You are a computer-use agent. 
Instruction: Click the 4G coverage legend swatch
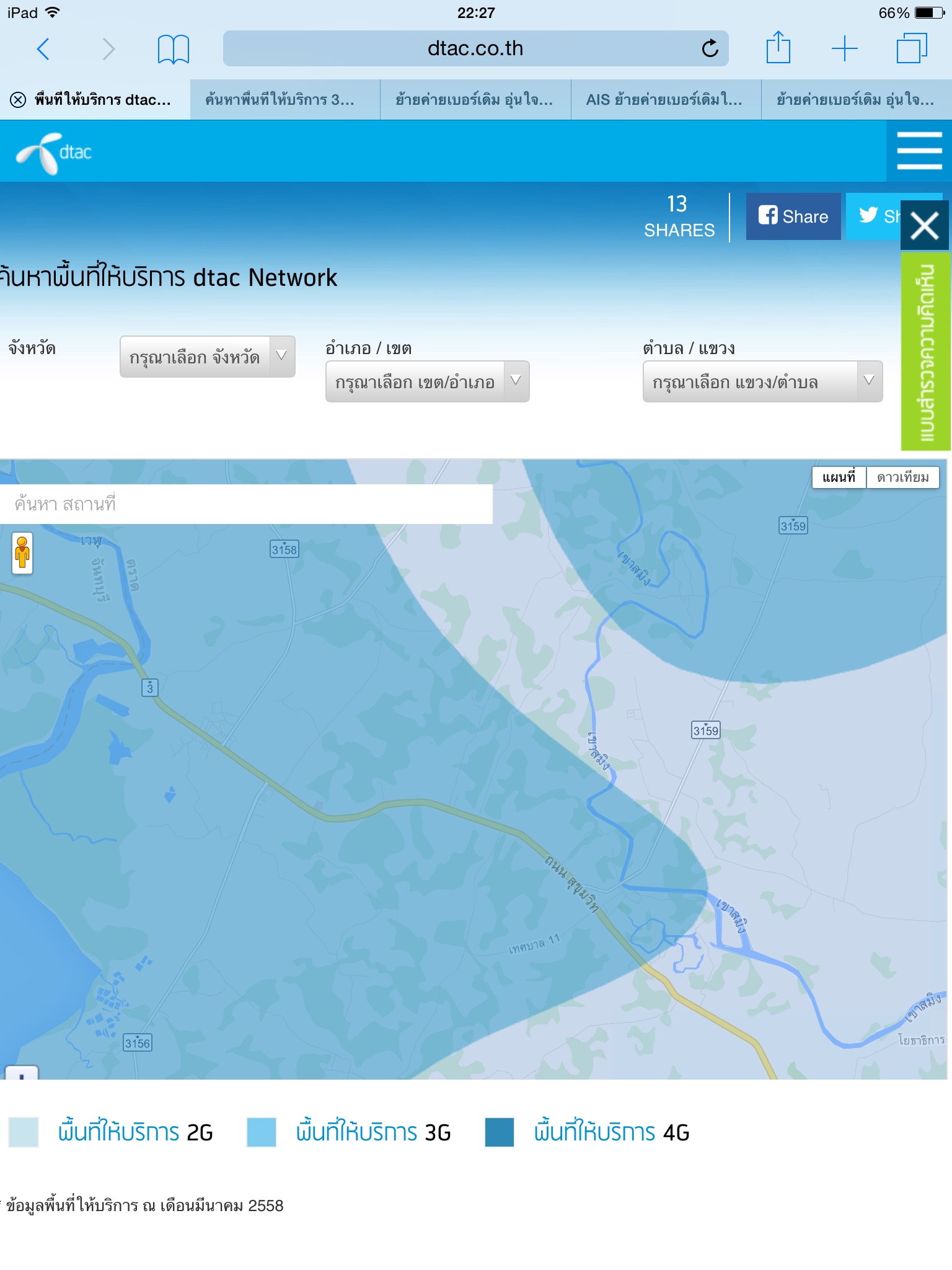pyautogui.click(x=500, y=1132)
